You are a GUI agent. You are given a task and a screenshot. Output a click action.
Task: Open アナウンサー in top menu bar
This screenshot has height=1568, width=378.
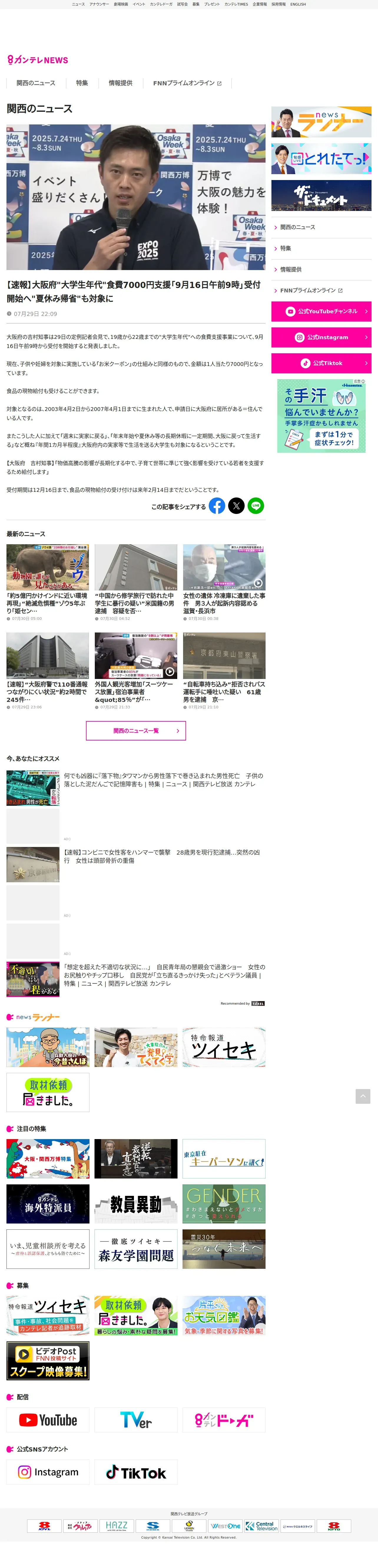pos(99,4)
